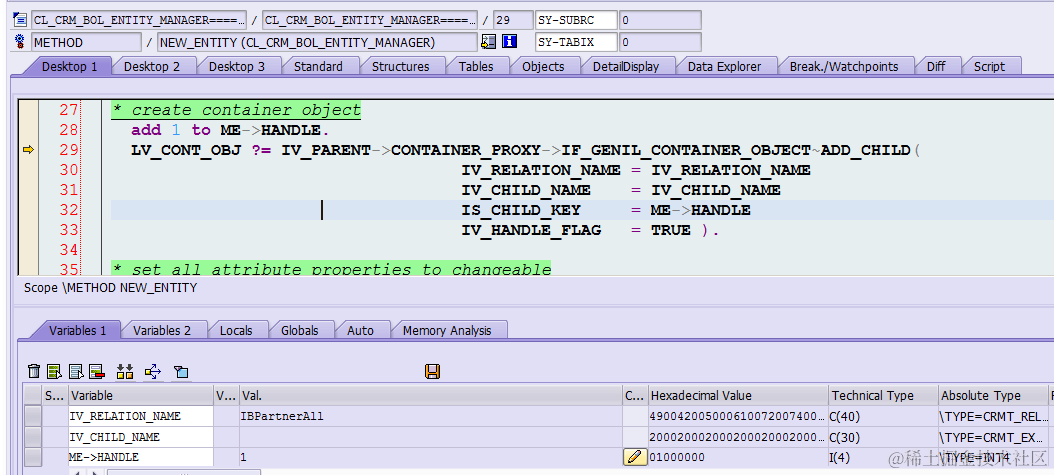Click the line number field showing 29

[513, 20]
